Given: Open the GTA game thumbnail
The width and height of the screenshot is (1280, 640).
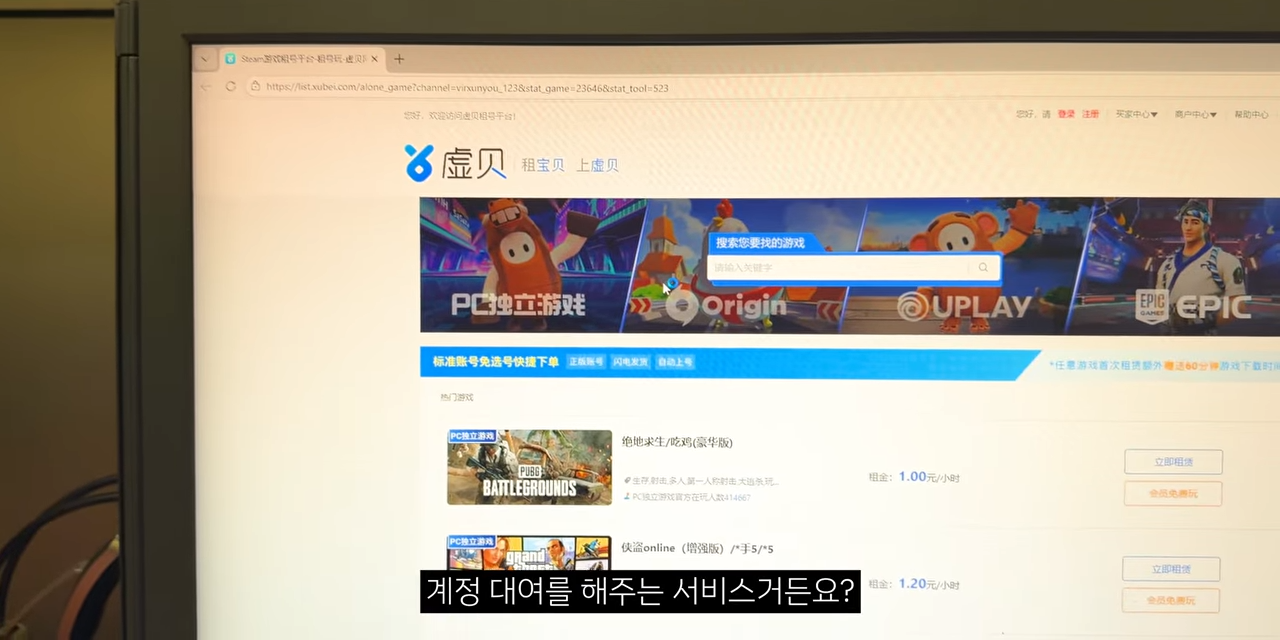Looking at the screenshot, I should pos(529,554).
